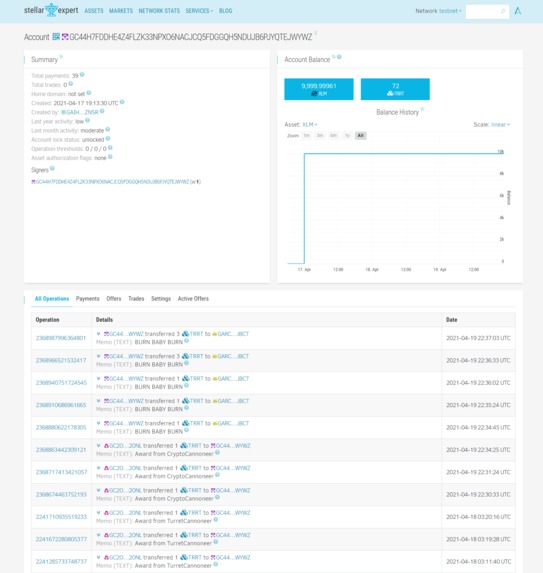Expand details of the 22:34:45 operation
The image size is (543, 573).
point(98,423)
